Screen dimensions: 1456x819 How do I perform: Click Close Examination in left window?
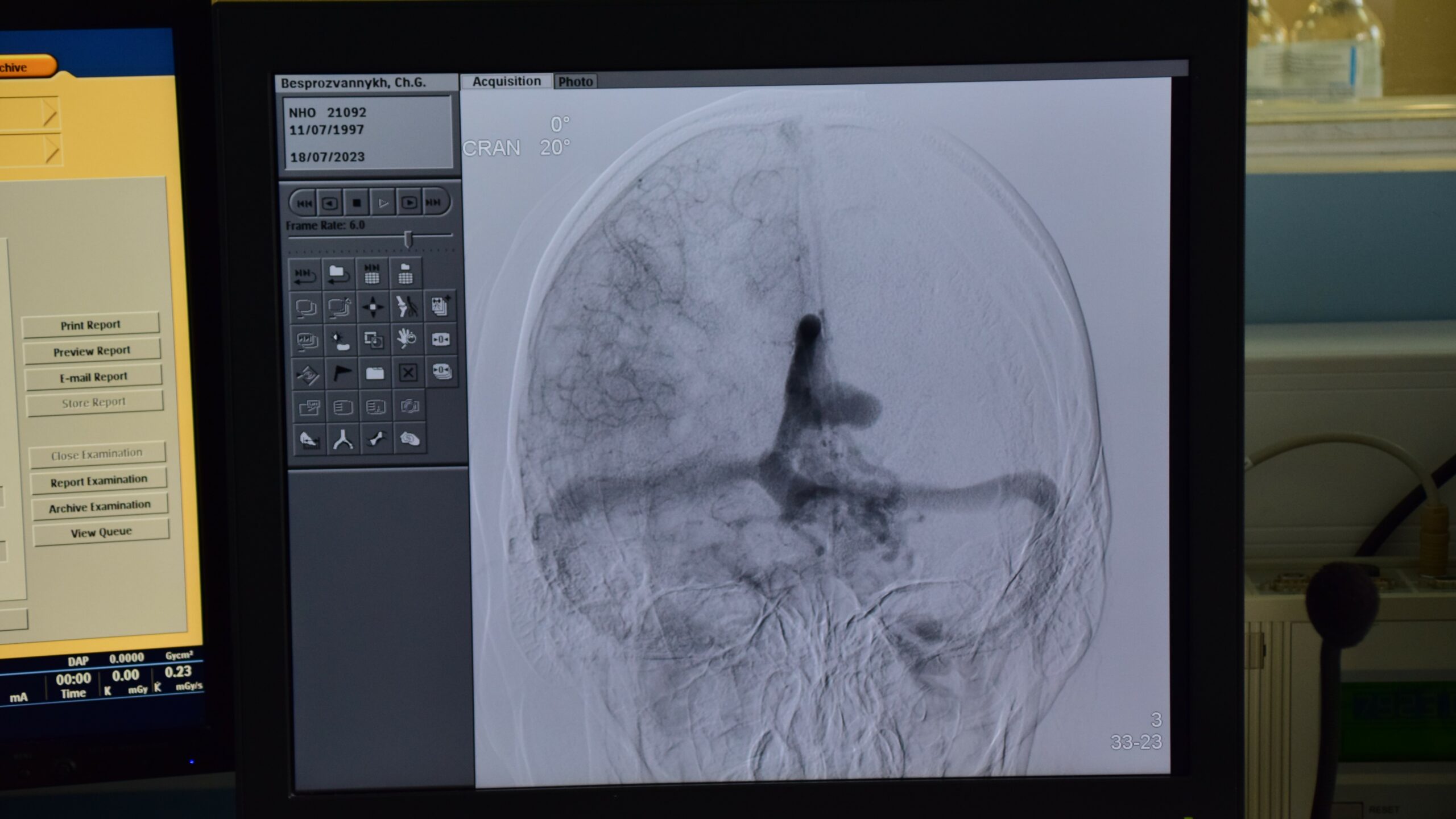point(97,455)
